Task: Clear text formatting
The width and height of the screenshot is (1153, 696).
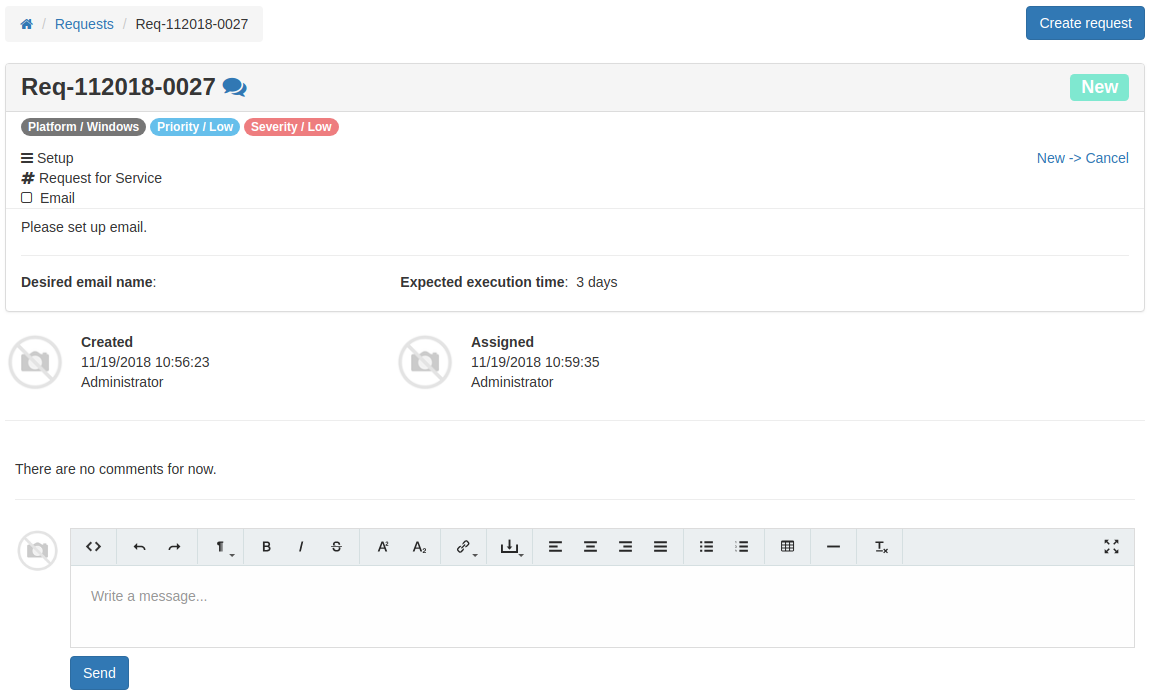Action: click(881, 547)
